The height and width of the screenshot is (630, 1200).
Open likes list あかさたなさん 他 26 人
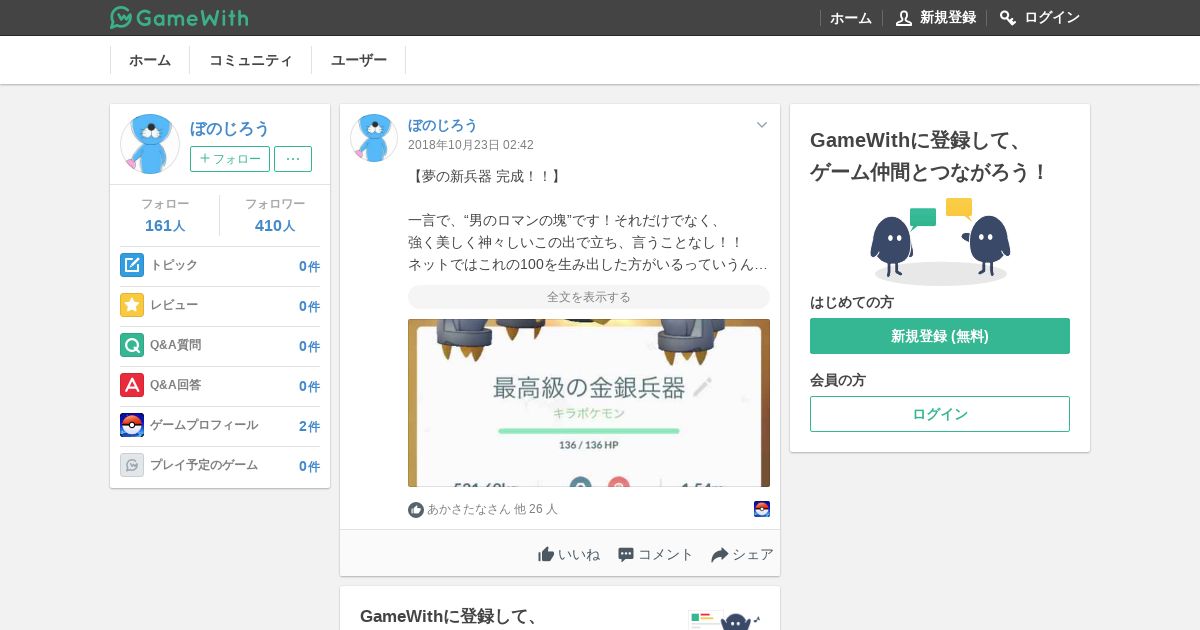[x=492, y=509]
